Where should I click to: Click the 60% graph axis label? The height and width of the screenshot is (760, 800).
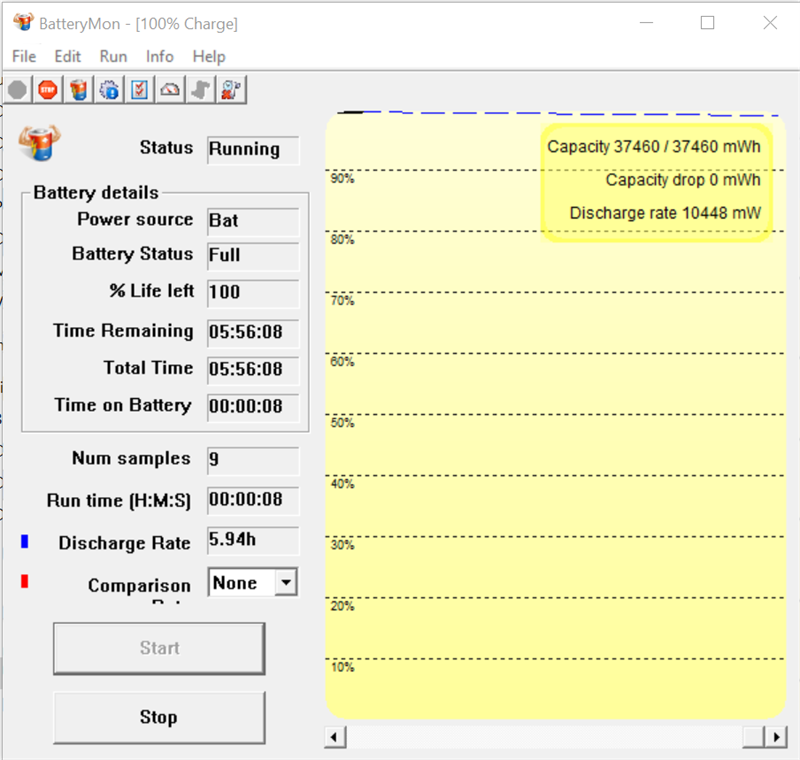[342, 362]
